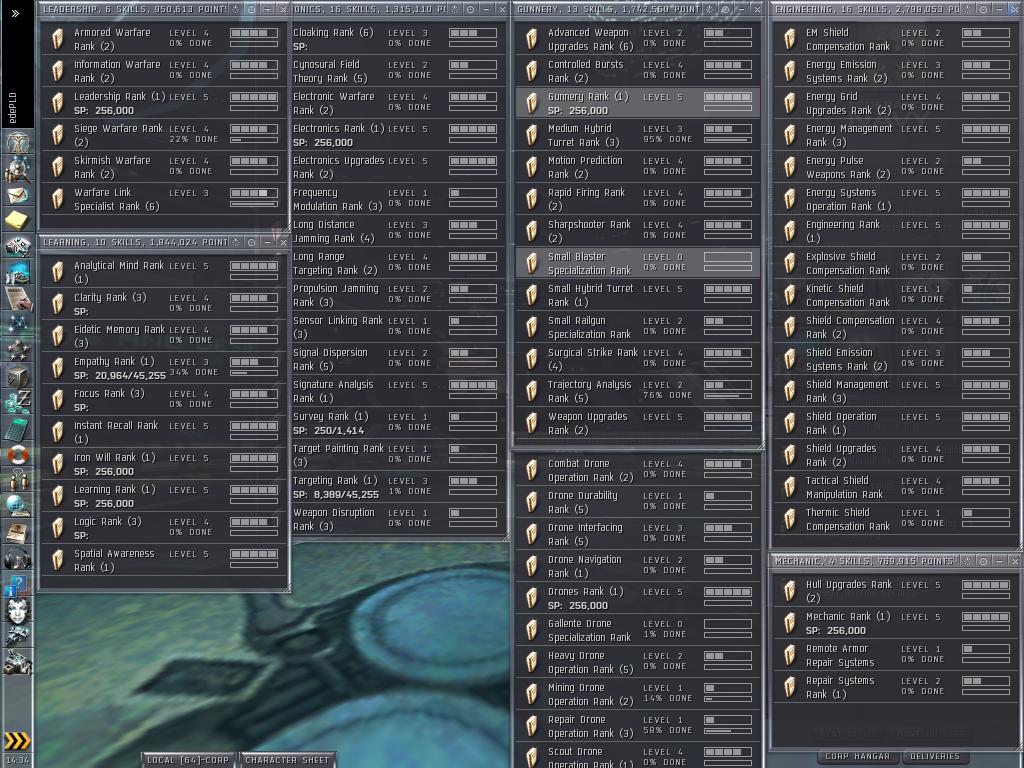Screen dimensions: 1024x768
Task: Click the yellow chevron arrows at sidebar bottom
Action: tap(17, 741)
